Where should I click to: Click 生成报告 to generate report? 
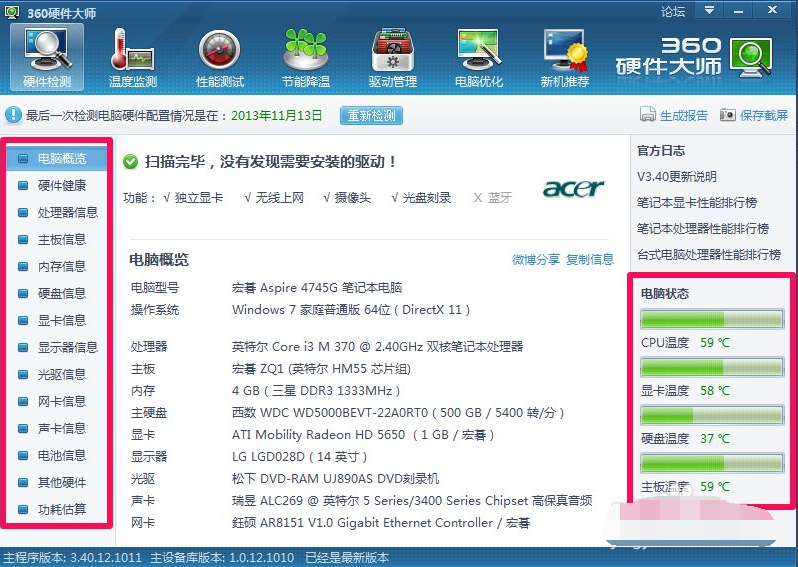[683, 116]
